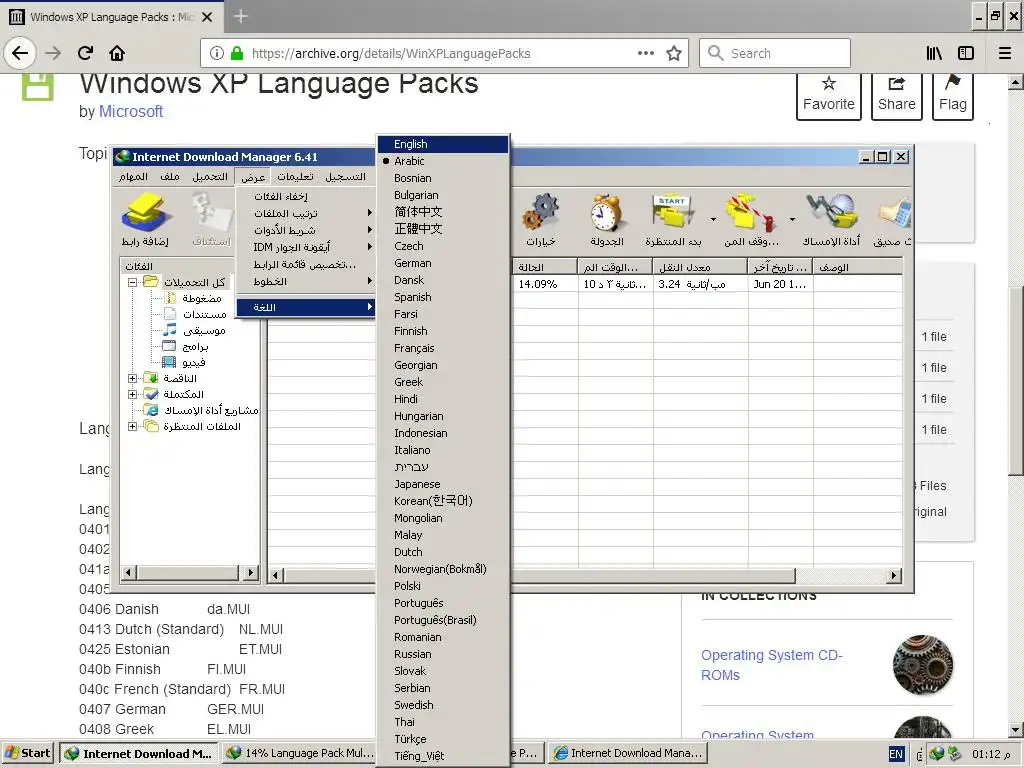This screenshot has width=1024, height=768.
Task: Choose Français from the language list
Action: point(443,348)
